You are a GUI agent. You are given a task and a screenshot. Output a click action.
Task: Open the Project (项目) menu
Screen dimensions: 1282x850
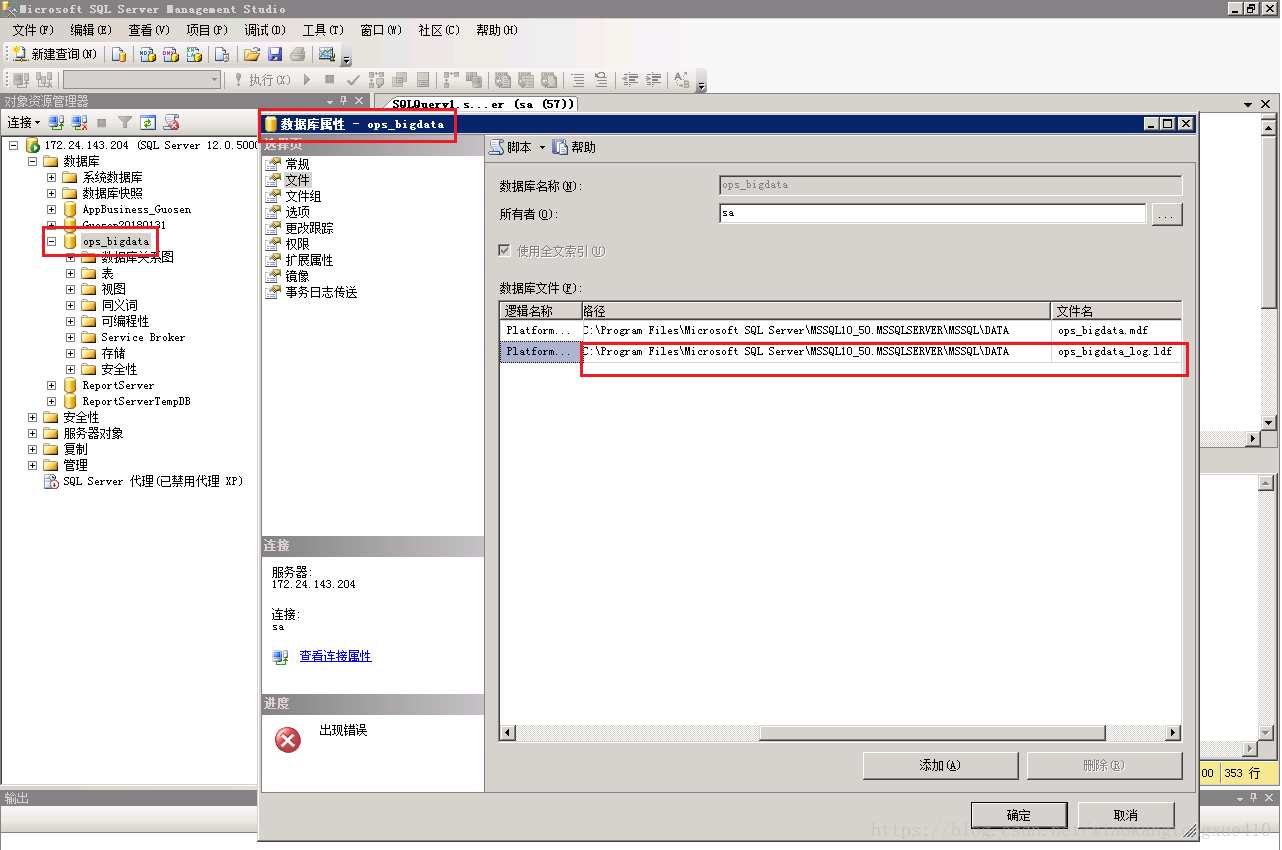click(206, 30)
